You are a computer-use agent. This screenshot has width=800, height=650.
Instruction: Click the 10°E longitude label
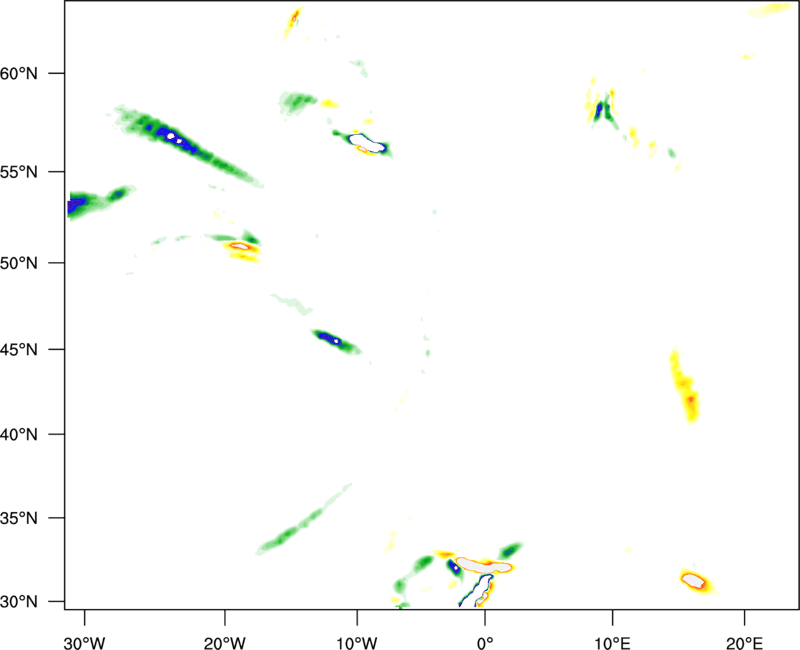(613, 643)
